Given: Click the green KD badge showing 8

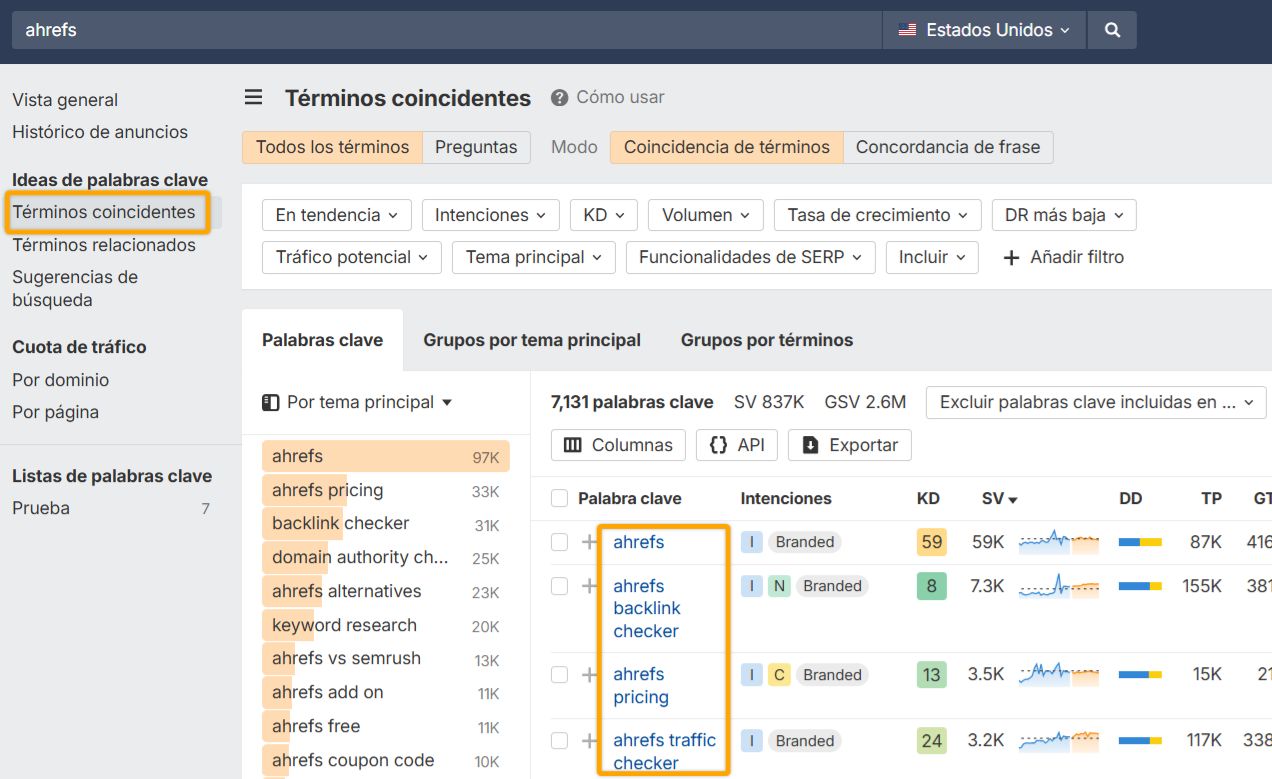Looking at the screenshot, I should click(930, 586).
